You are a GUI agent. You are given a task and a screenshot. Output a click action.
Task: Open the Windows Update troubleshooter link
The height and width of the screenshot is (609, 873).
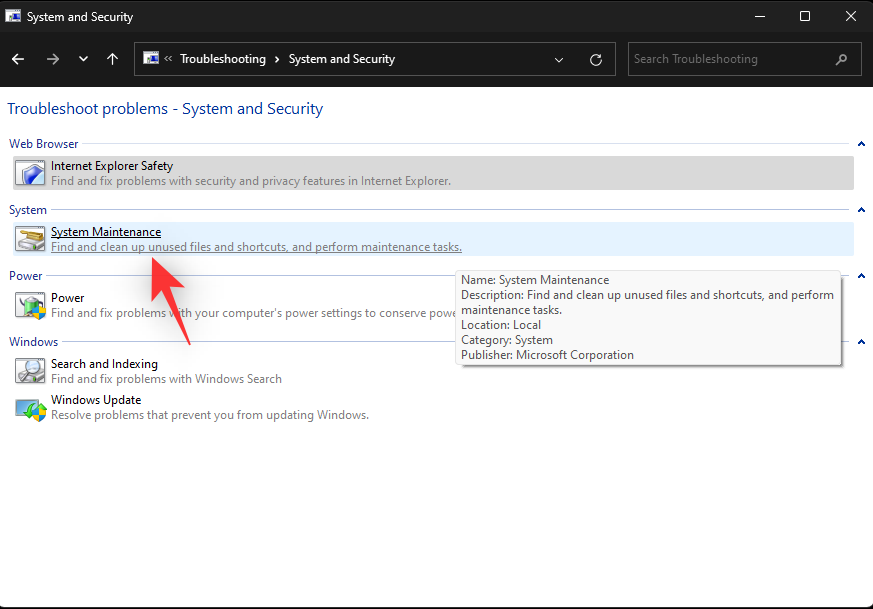(96, 400)
